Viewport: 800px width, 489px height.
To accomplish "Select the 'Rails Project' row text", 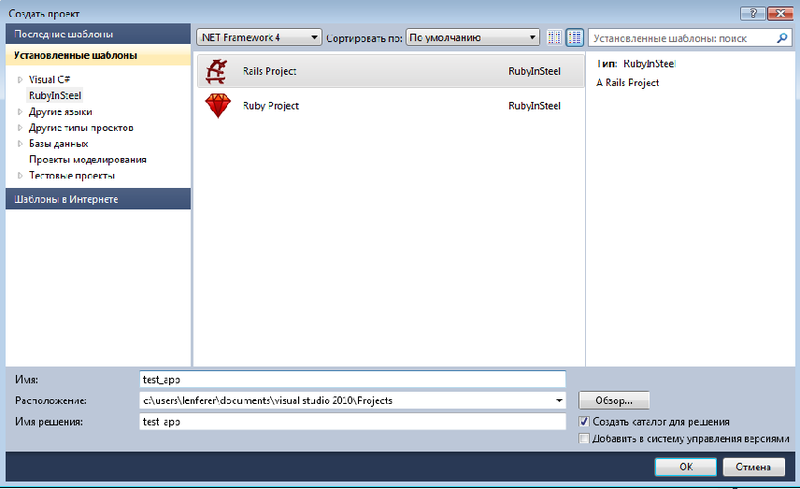I will (269, 71).
